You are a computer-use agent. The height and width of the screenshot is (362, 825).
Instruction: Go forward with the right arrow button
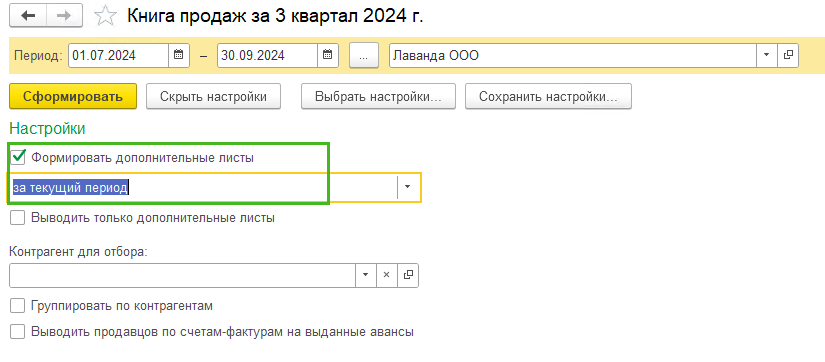tap(64, 16)
